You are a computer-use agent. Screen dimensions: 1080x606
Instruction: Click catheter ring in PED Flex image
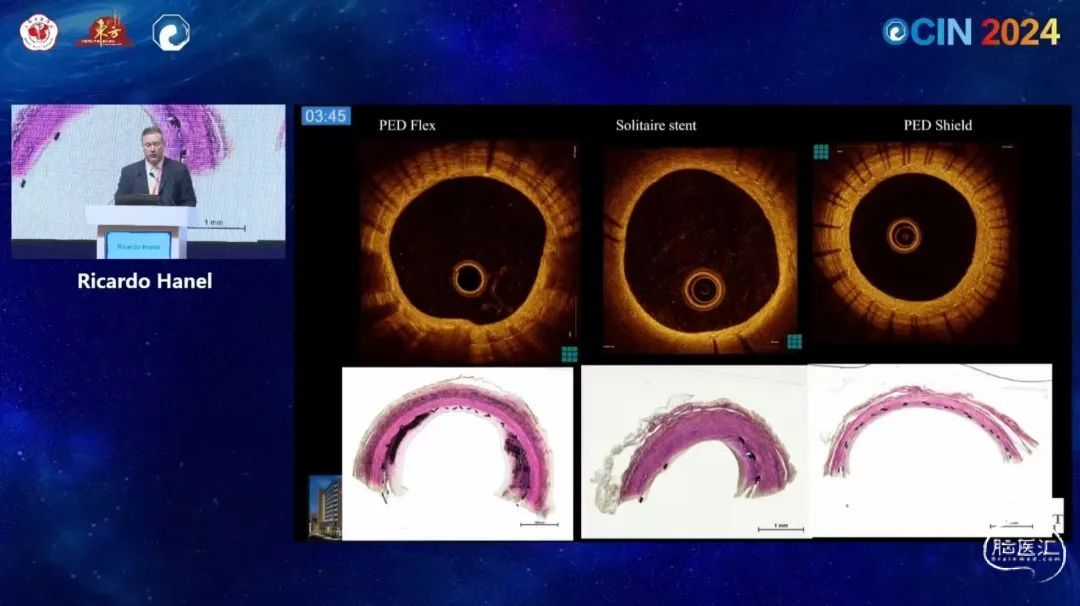(469, 279)
